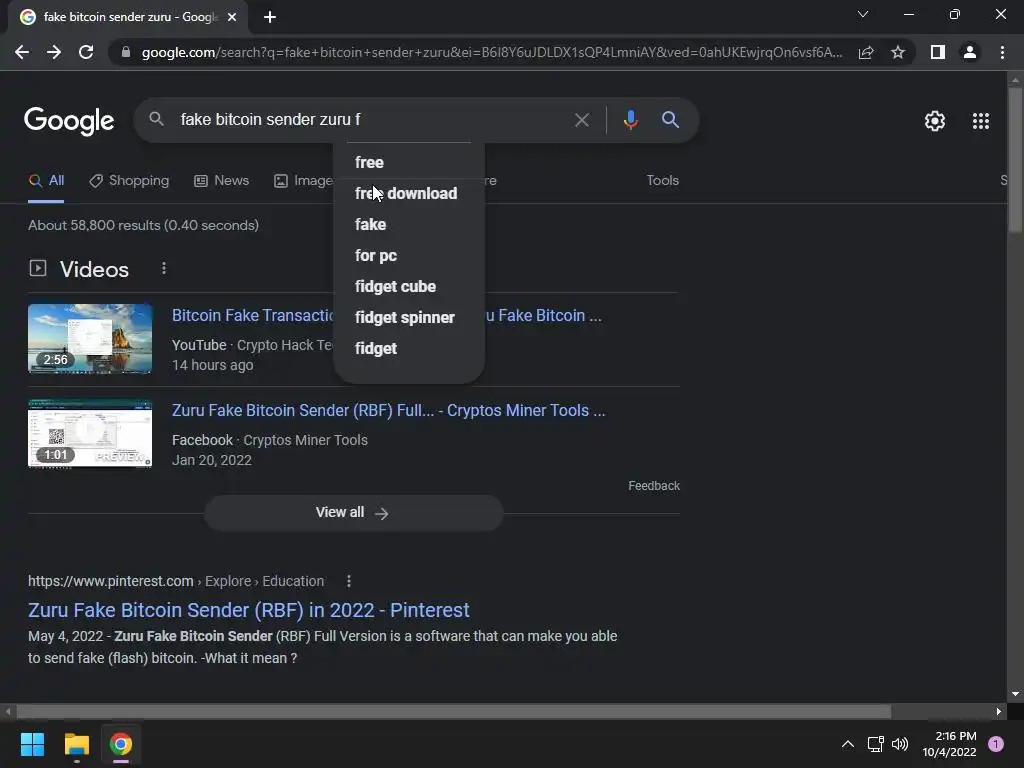
Task: Close the fake bitcoin sender zuru tab
Action: (x=232, y=17)
